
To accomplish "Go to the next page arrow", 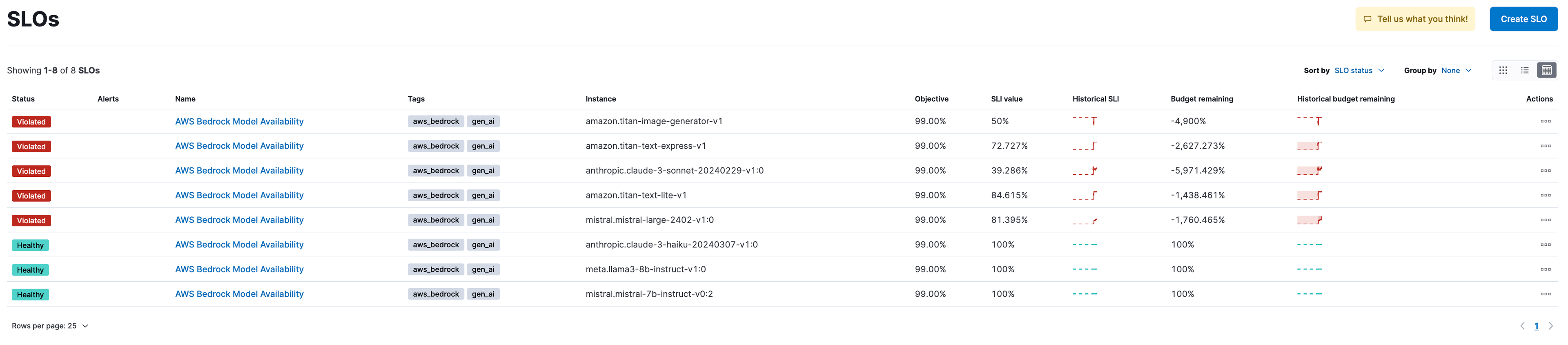I will (1550, 326).
